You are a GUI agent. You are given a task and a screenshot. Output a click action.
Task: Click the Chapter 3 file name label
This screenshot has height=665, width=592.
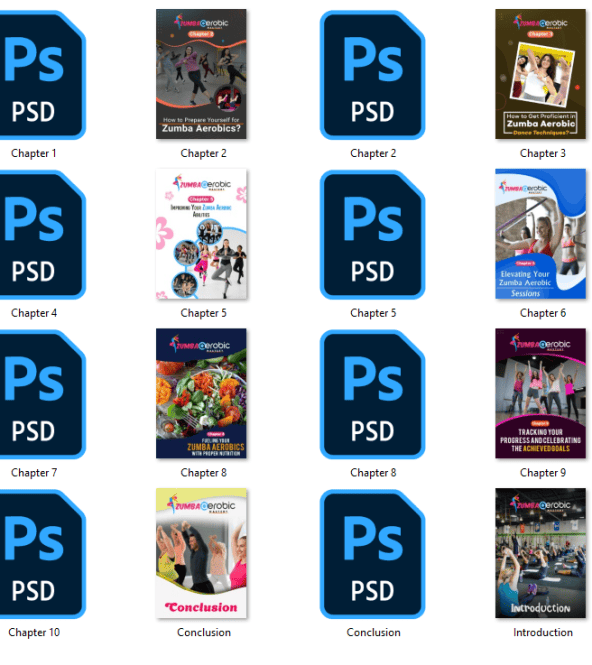tap(543, 153)
